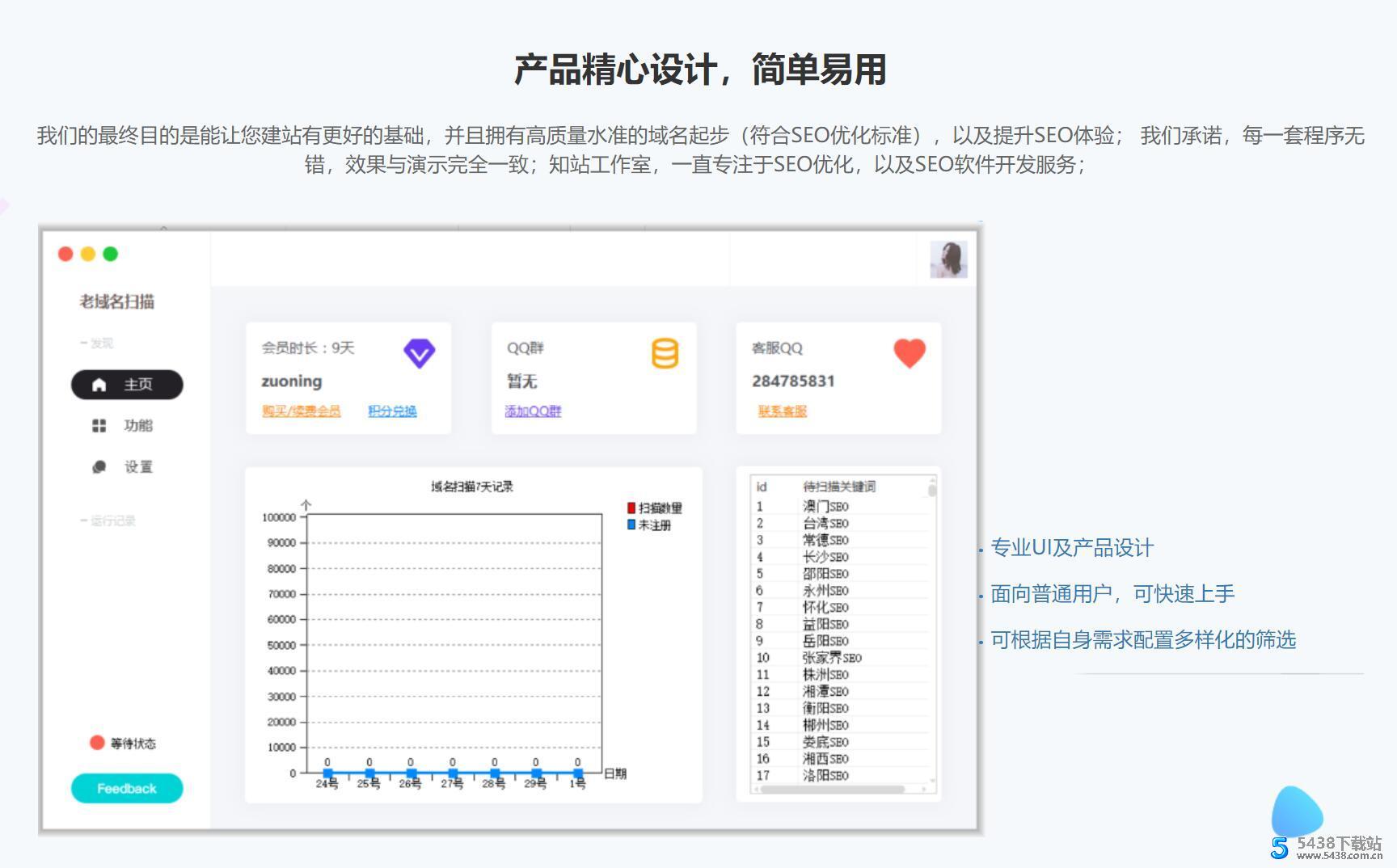Open the 添加QQ群 link

click(x=534, y=411)
